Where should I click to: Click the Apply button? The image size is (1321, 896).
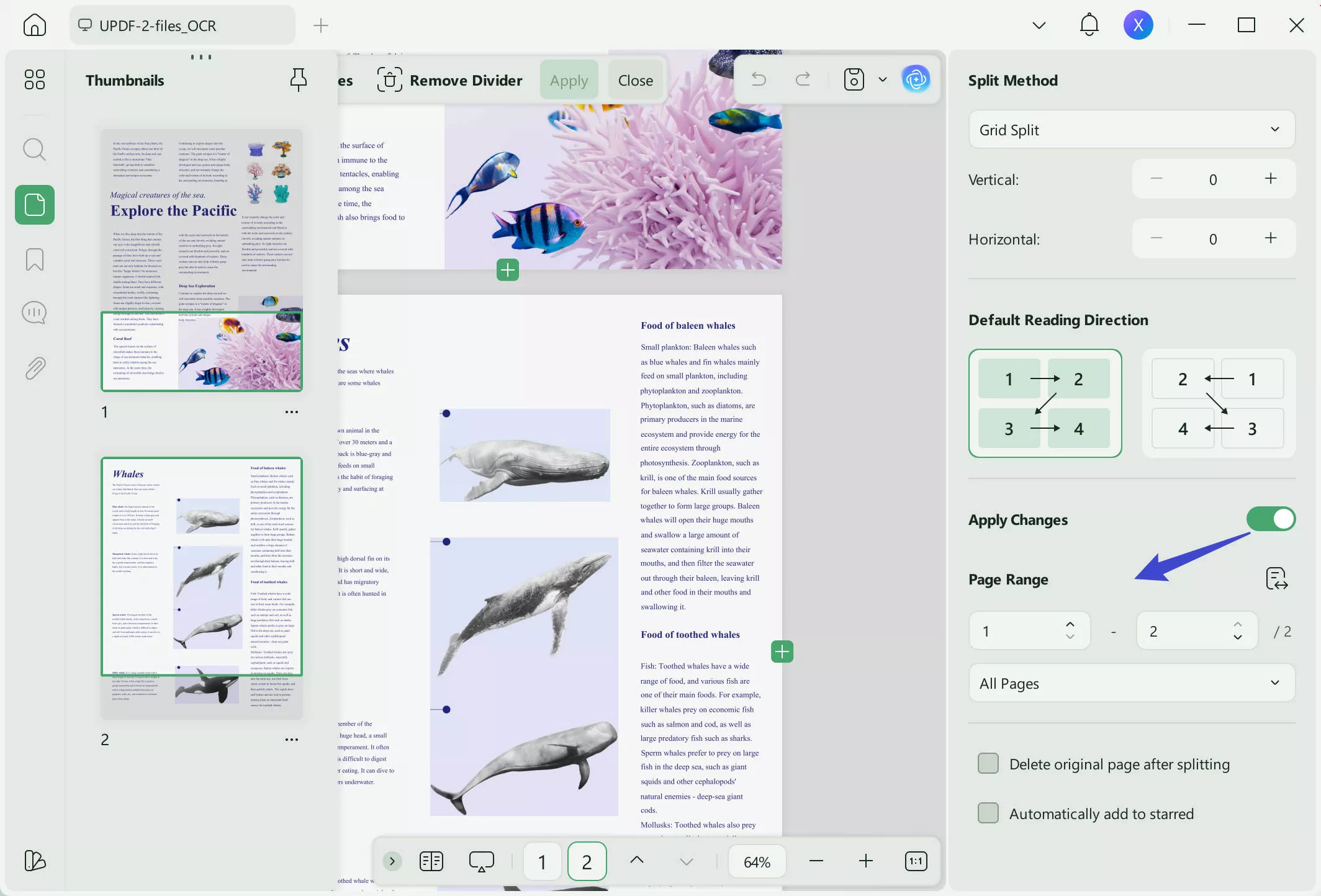pos(569,79)
